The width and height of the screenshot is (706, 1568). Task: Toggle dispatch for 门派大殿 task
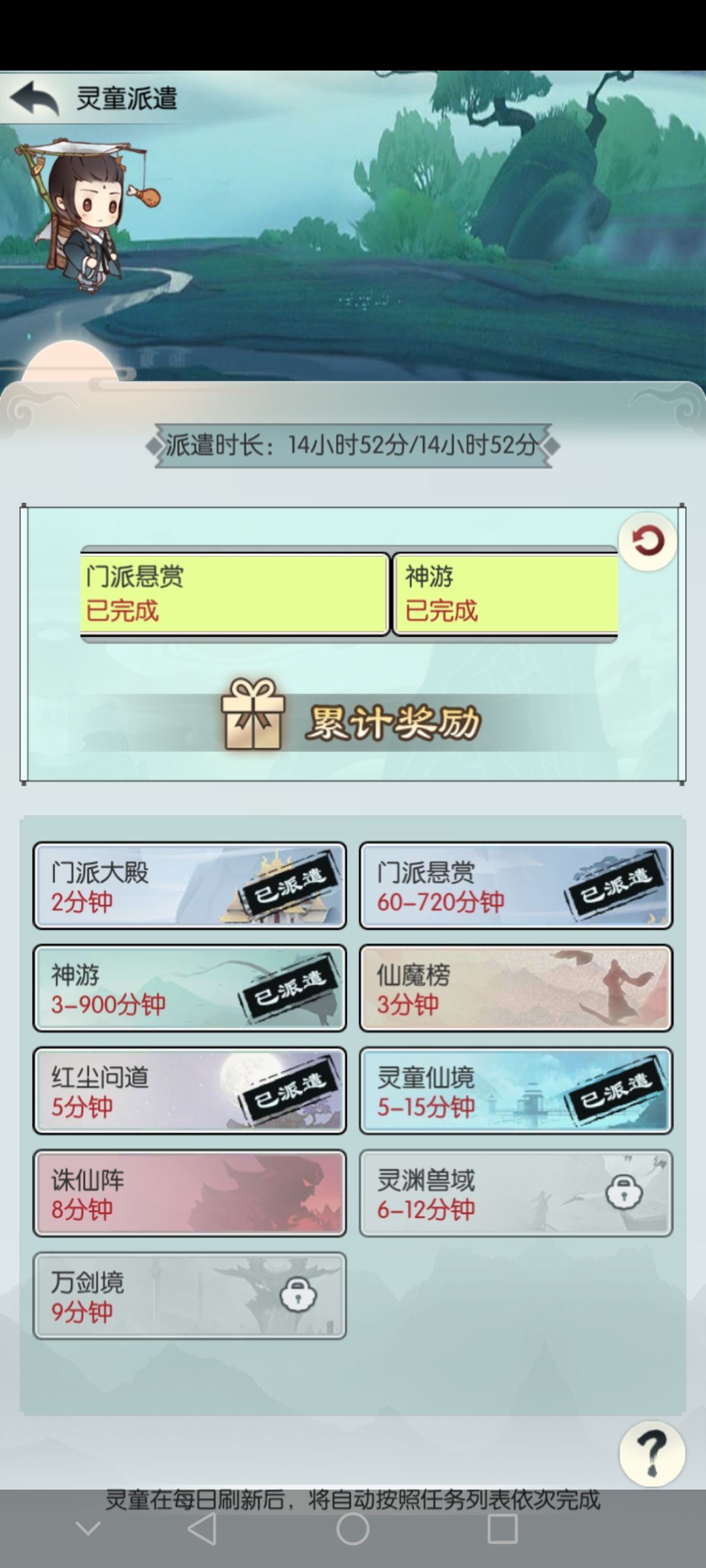click(x=190, y=885)
